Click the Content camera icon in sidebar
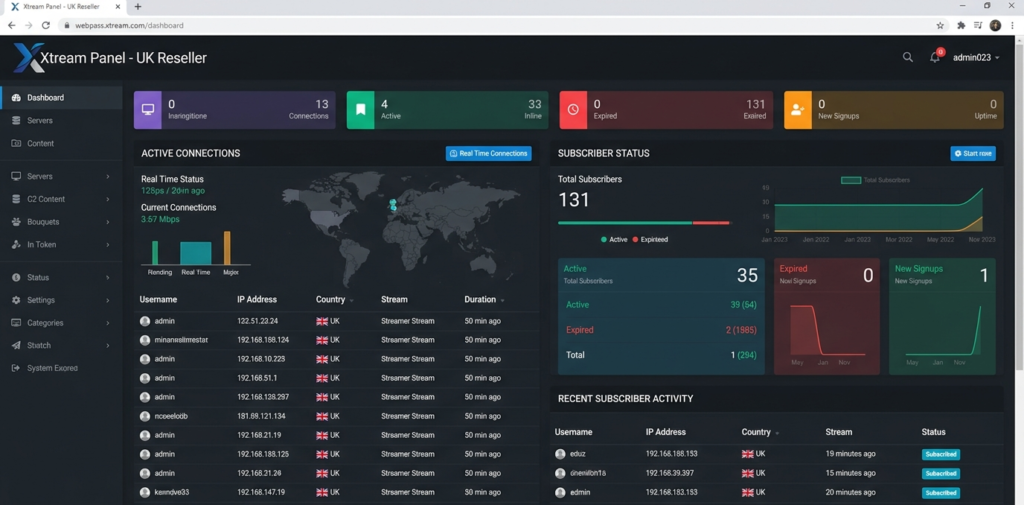 tap(16, 144)
